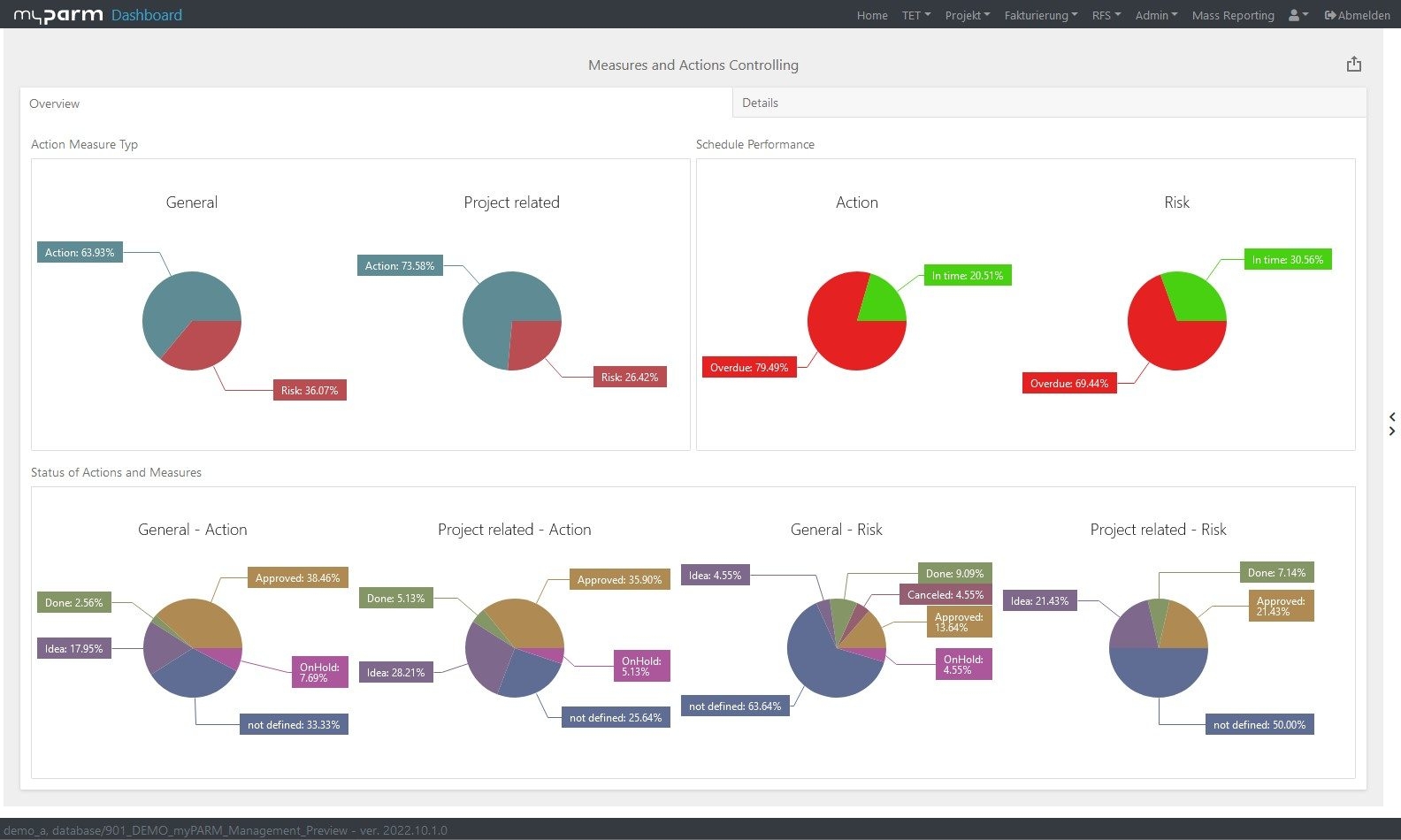Click the 'Overdue: 79.49%' label

coord(749,367)
